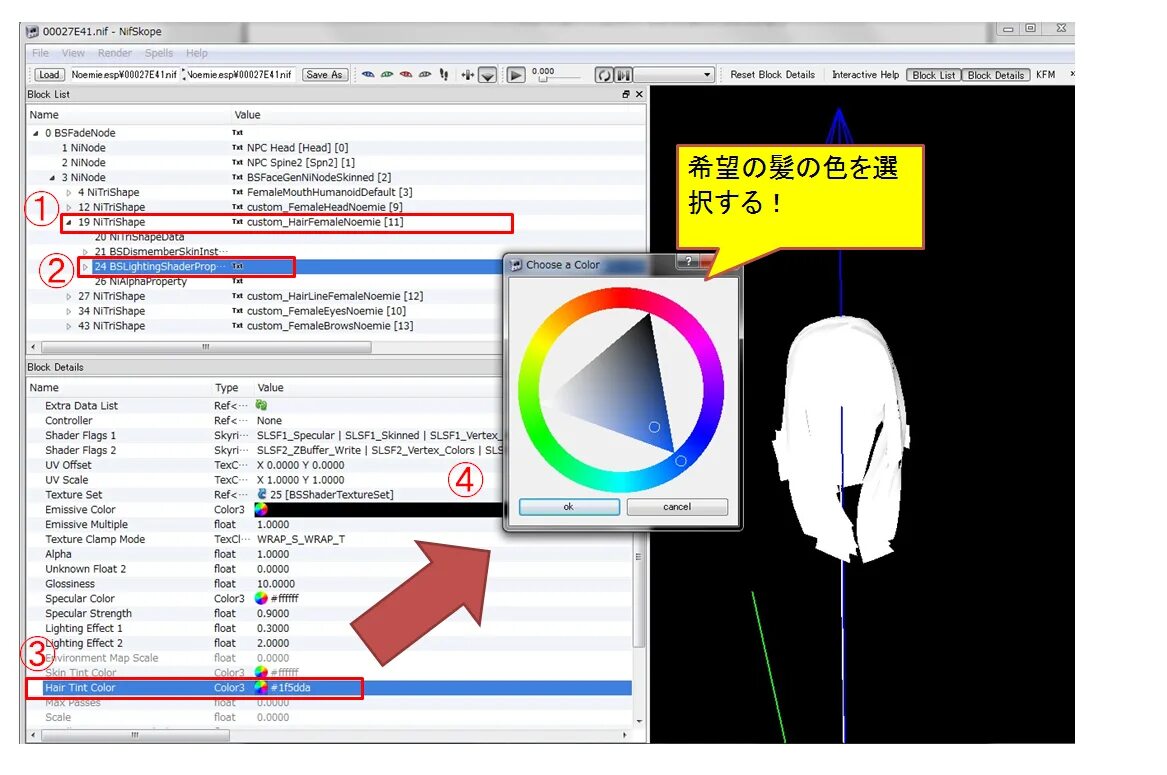Click the blue eye view icon
Image resolution: width=1167 pixels, height=775 pixels.
[x=368, y=74]
